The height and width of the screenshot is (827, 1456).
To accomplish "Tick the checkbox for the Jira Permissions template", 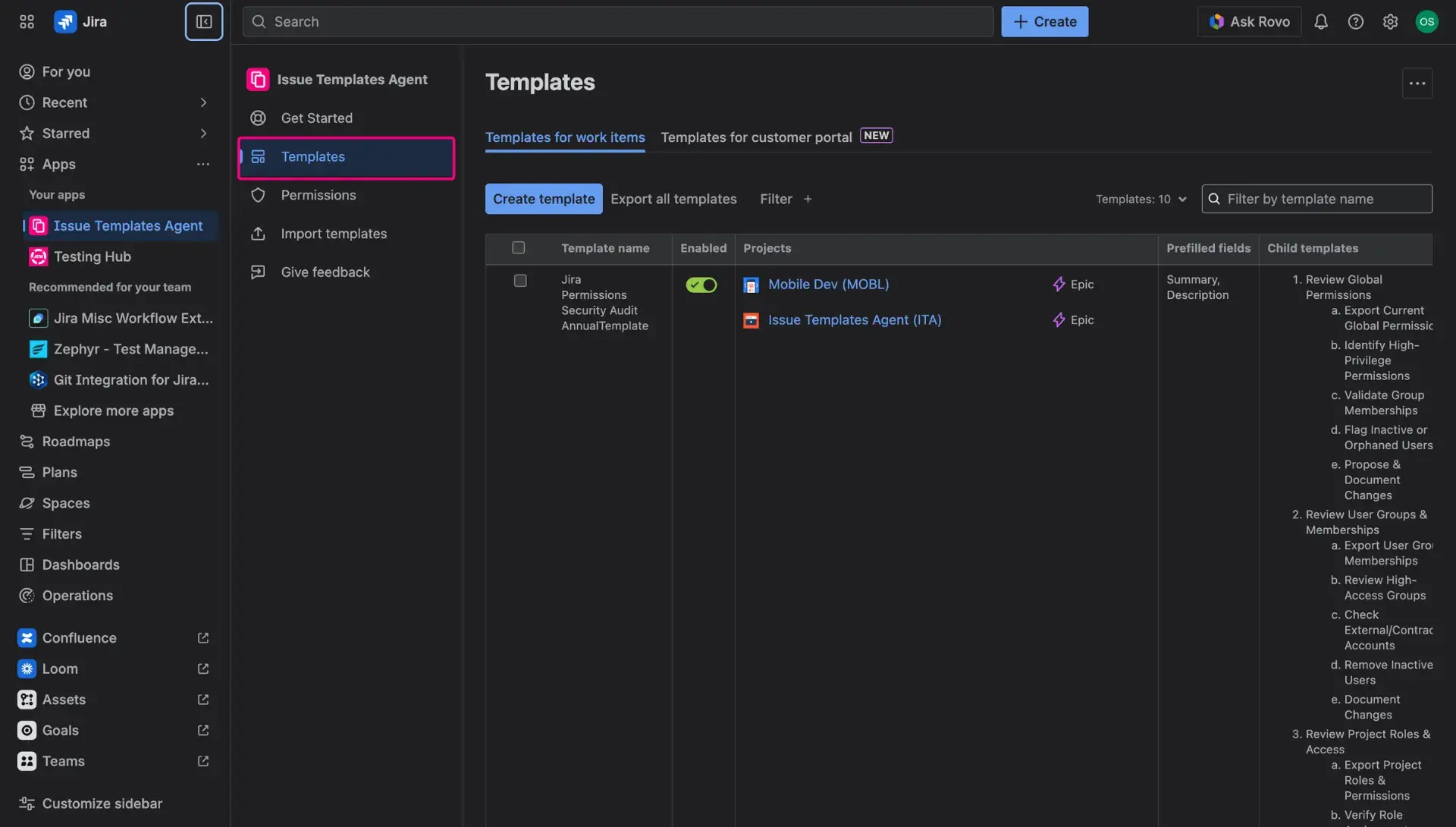I will [520, 281].
